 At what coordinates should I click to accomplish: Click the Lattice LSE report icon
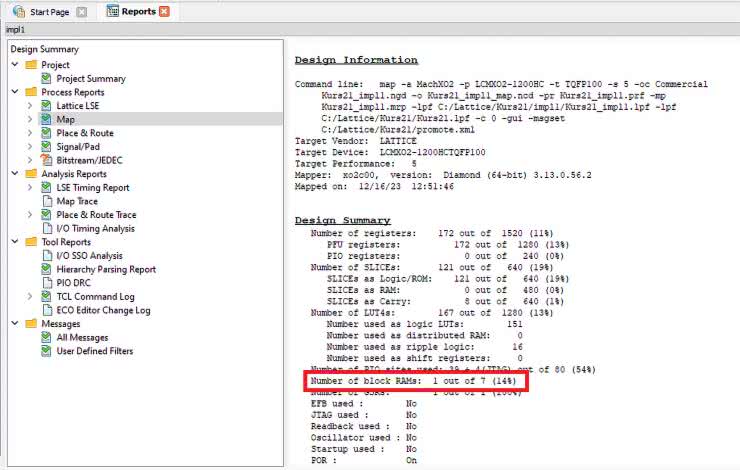(46, 105)
